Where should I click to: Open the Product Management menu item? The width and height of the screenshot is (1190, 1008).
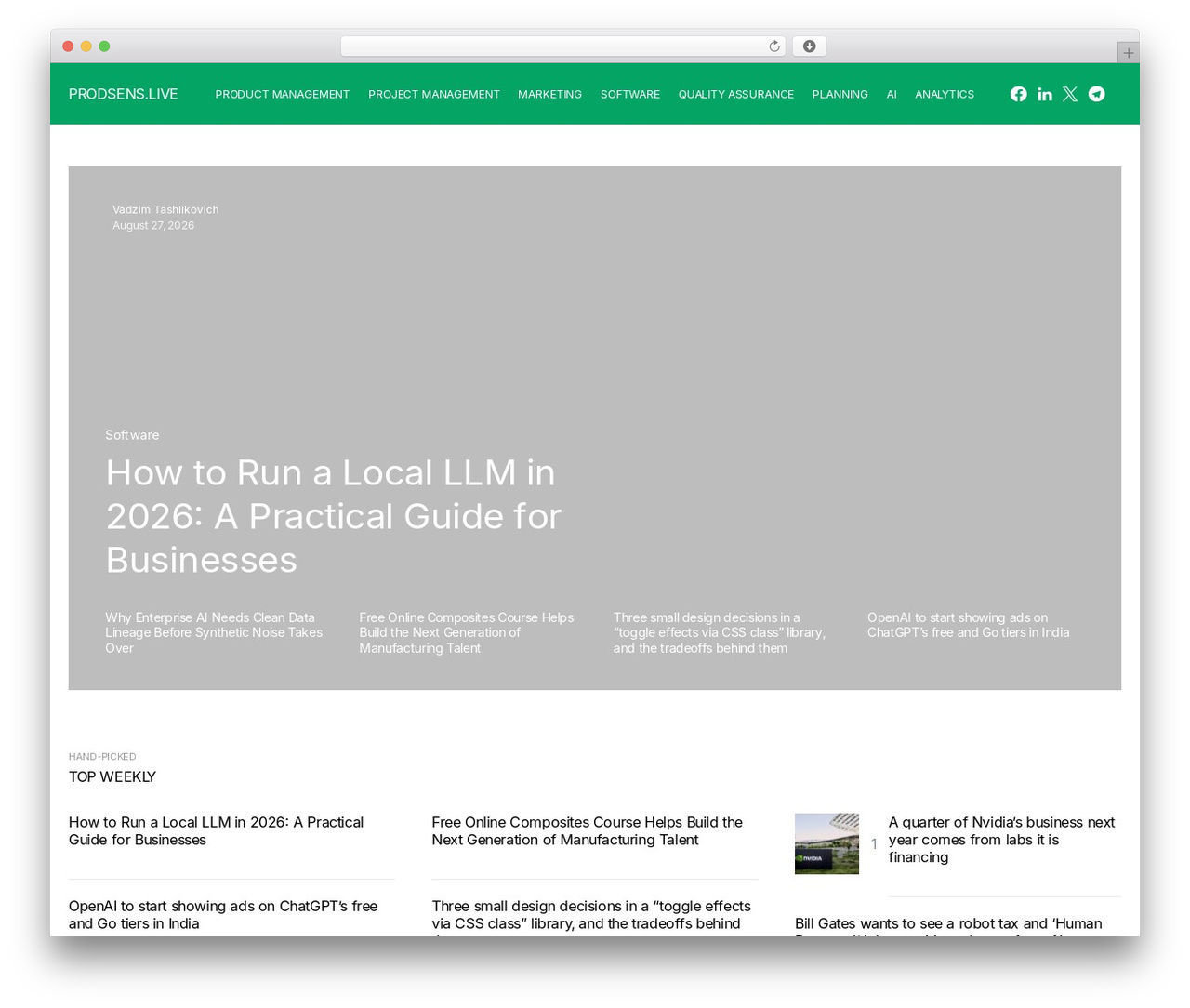pos(283,95)
